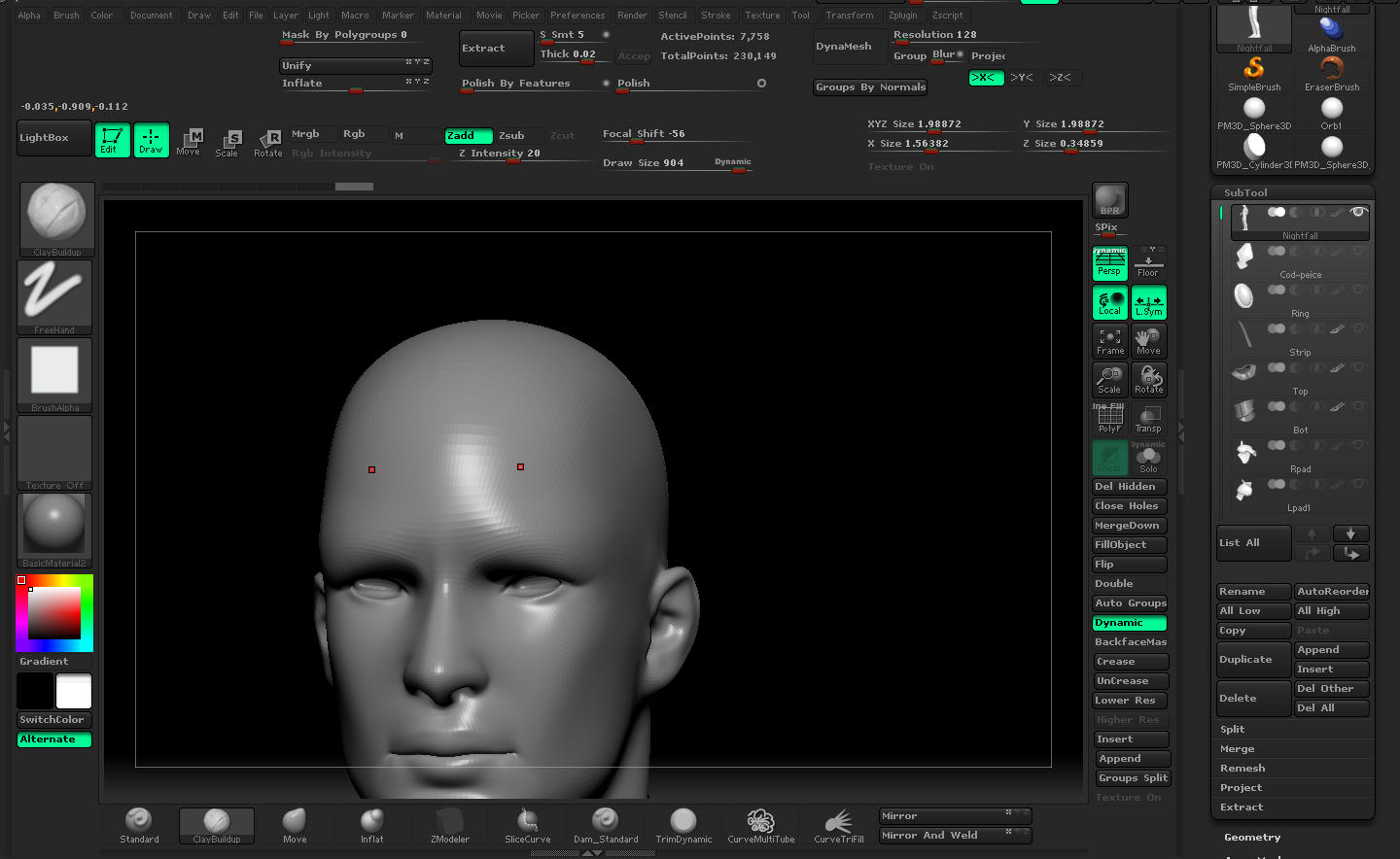1400x859 pixels.
Task: Click Groups By Normals button
Action: pos(870,87)
